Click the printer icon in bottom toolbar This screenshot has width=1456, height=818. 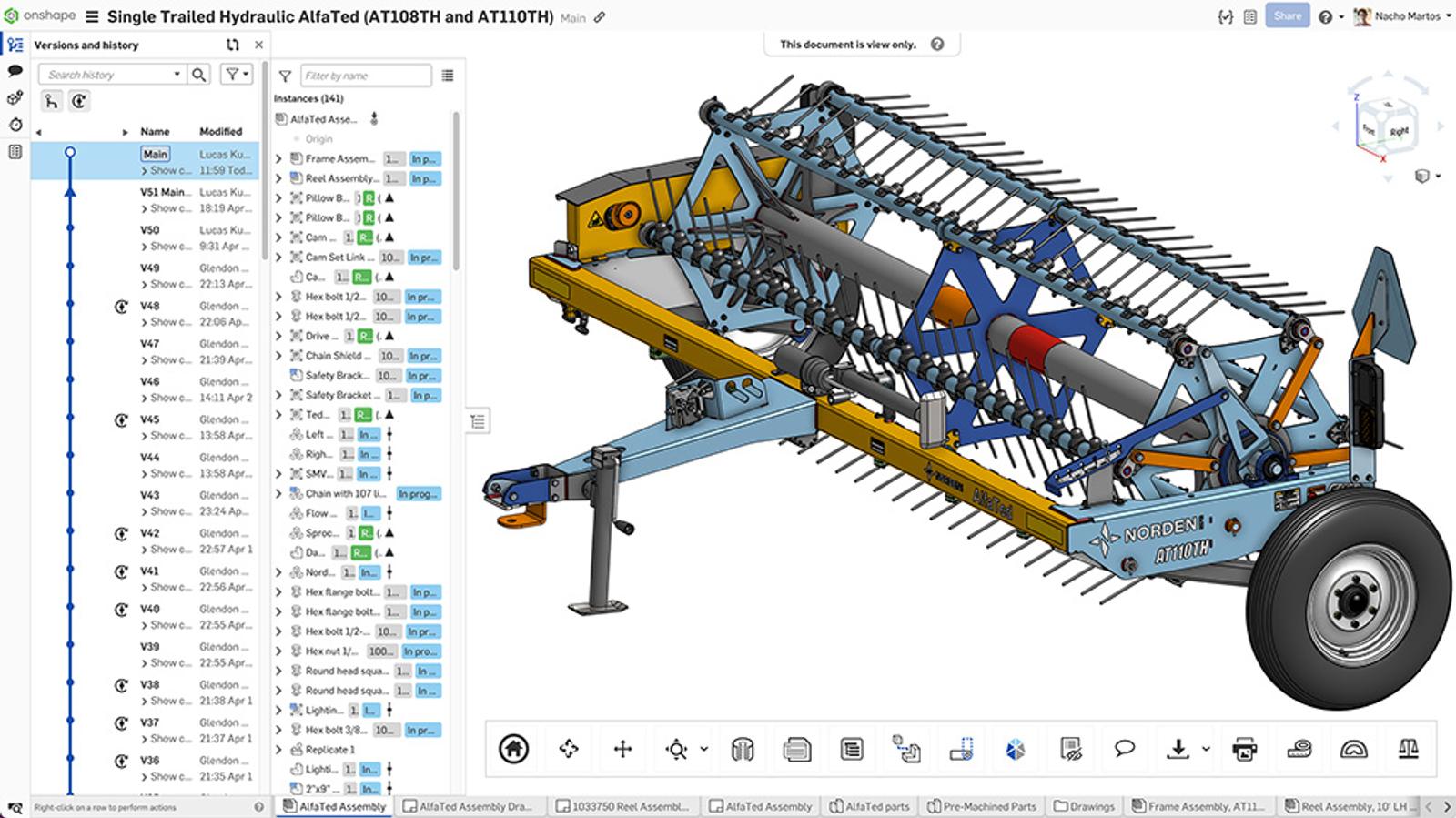pos(1243,749)
